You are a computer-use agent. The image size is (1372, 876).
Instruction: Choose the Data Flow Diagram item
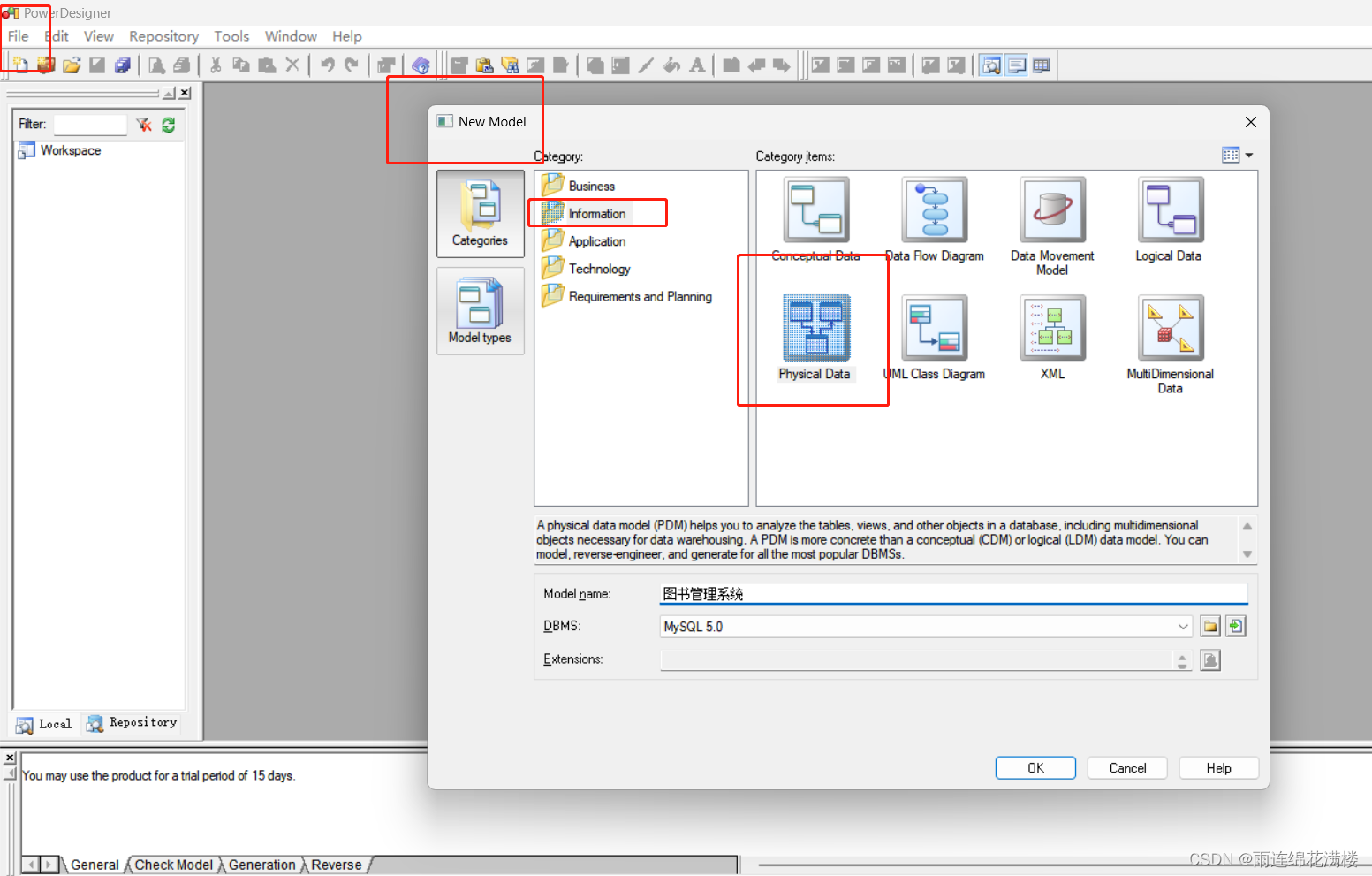pyautogui.click(x=935, y=221)
